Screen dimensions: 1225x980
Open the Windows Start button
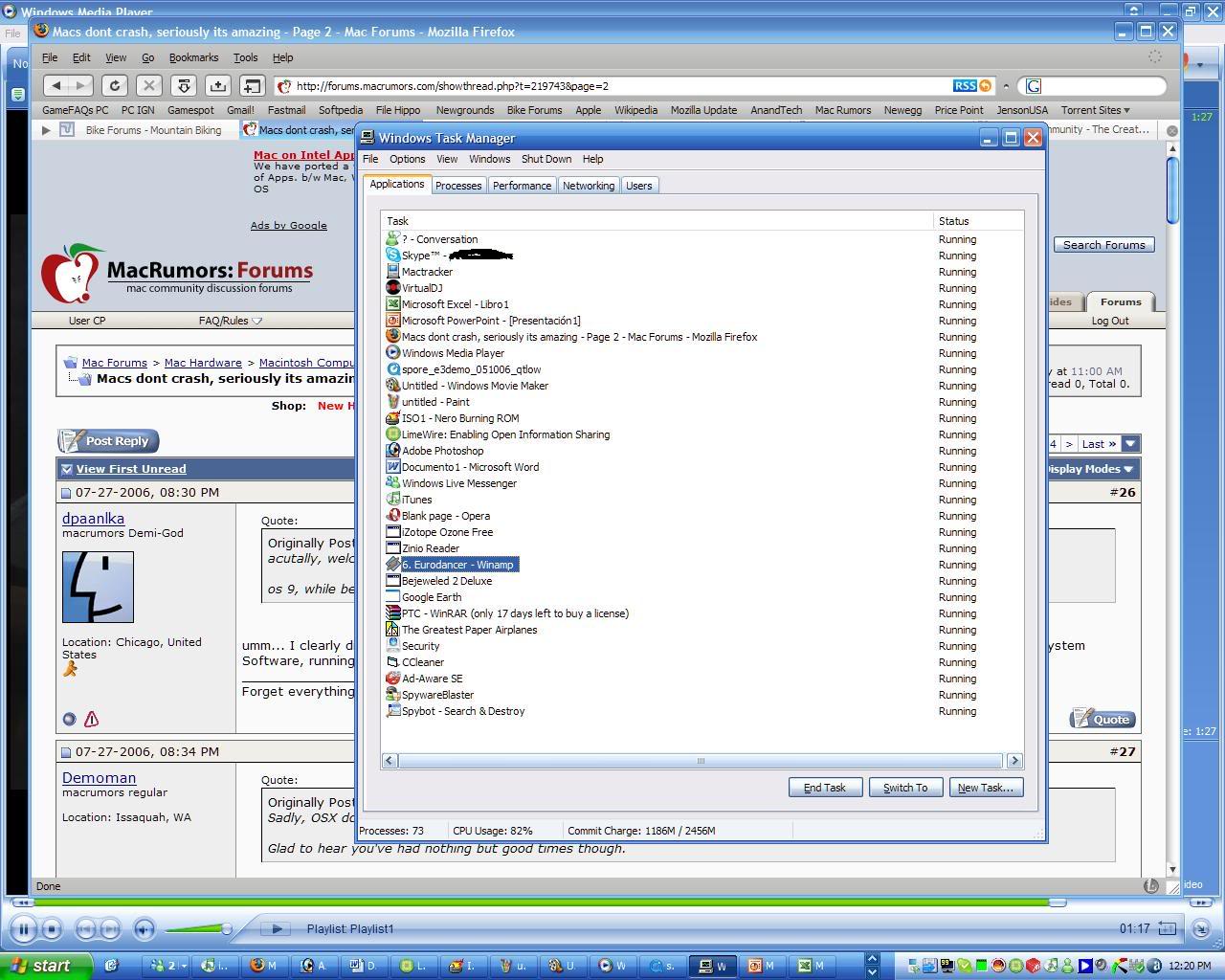(44, 966)
